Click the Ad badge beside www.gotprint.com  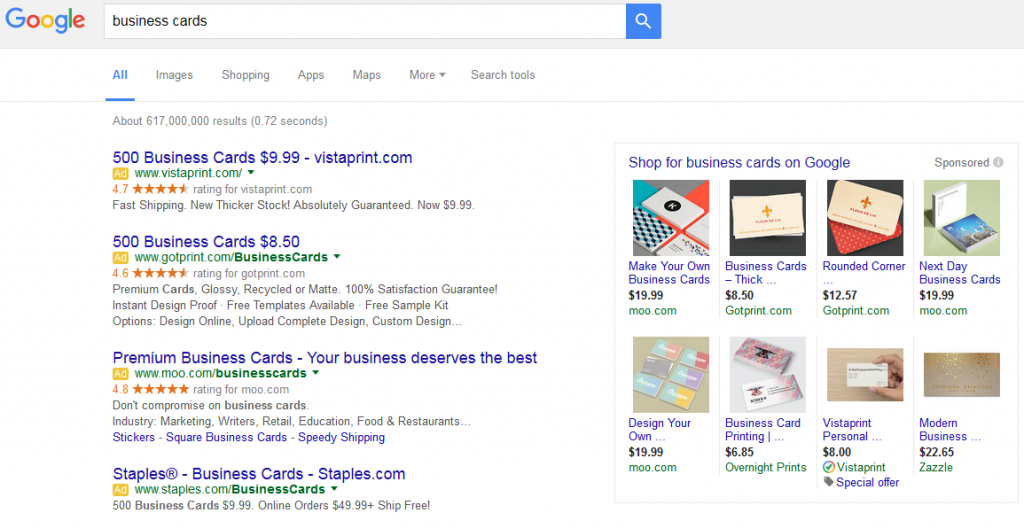click(x=120, y=257)
